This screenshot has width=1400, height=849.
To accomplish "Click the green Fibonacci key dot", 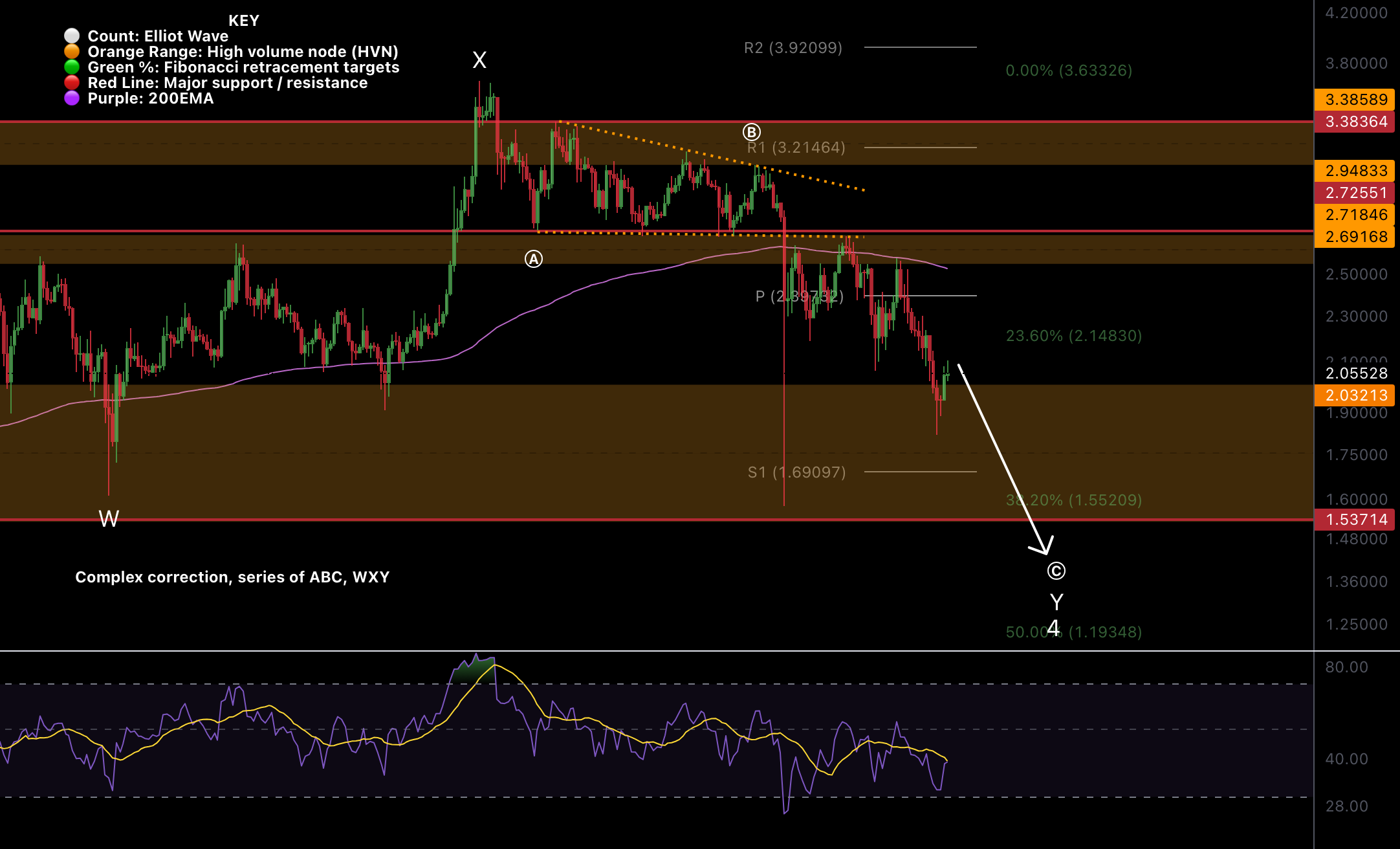I will pos(72,67).
